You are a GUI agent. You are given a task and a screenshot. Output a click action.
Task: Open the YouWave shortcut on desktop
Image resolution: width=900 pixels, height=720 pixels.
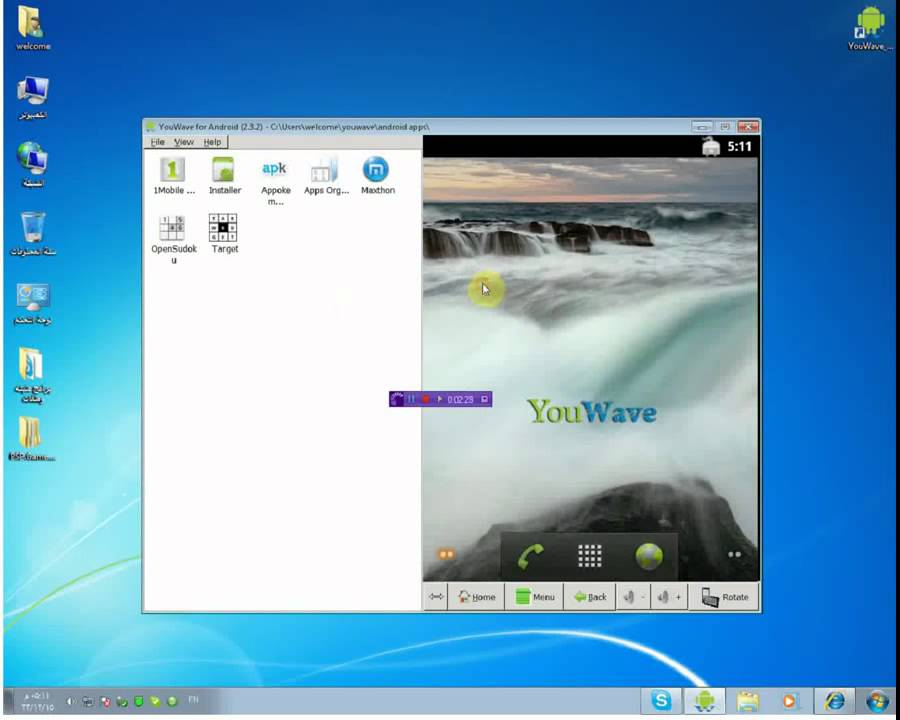click(870, 28)
